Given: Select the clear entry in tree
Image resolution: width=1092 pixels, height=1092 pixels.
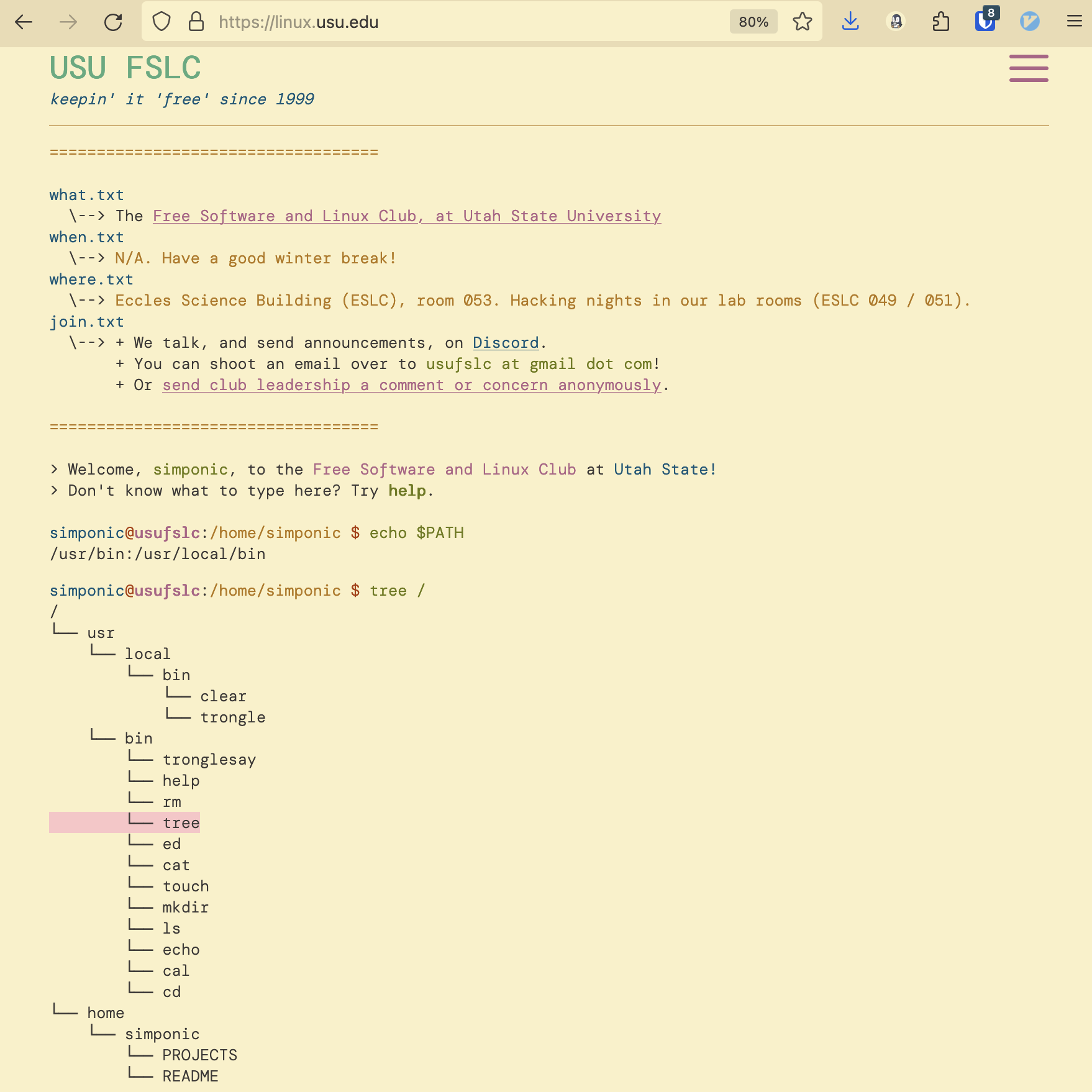Looking at the screenshot, I should 223,696.
